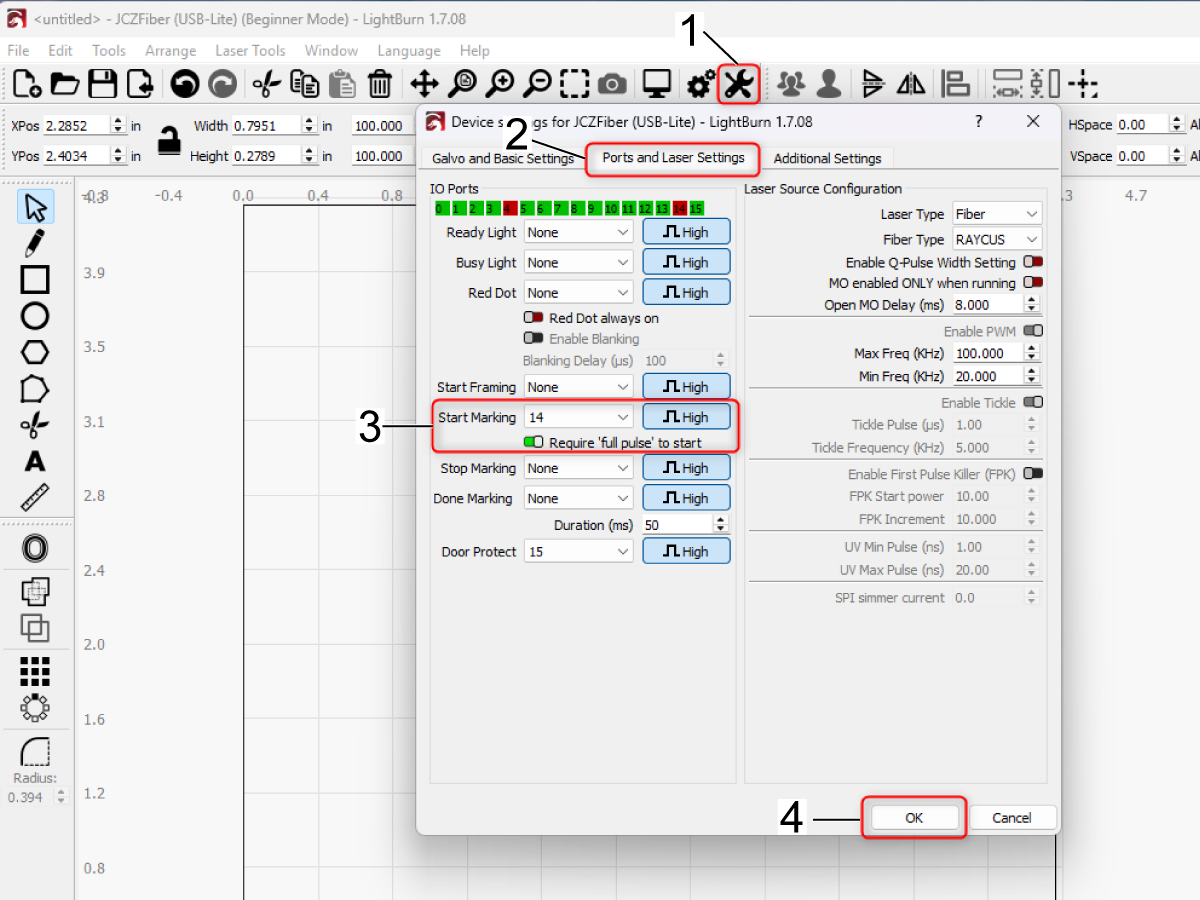Activate the pan view arrows tool

425,84
